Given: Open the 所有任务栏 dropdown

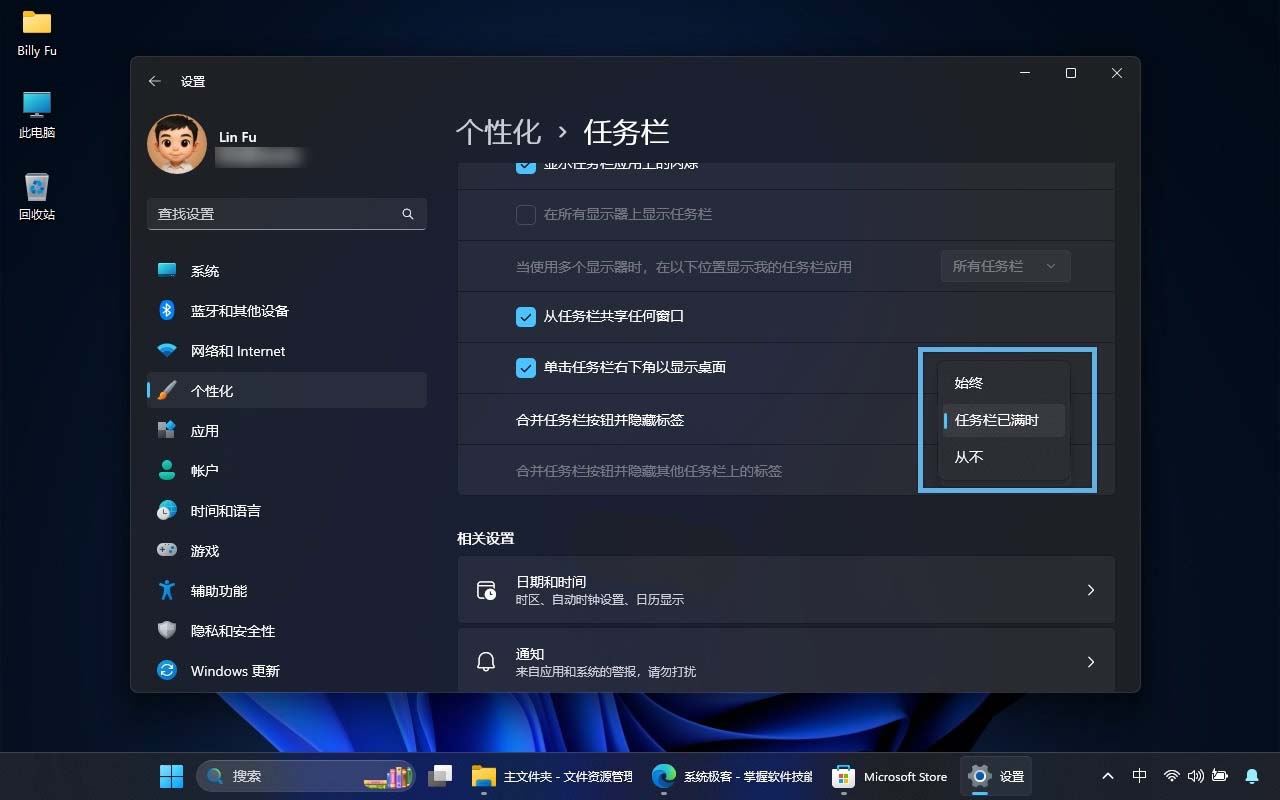Looking at the screenshot, I should tap(1004, 266).
